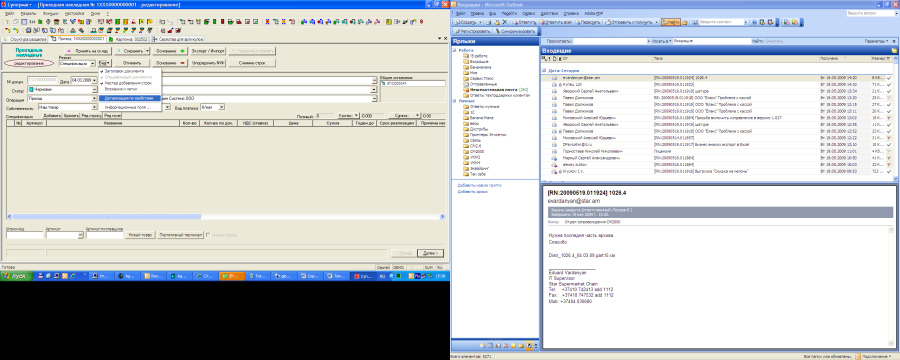Image resolution: width=900 pixels, height=360 pixels.
Task: Toggle flag on Мерный Сергей Александрович message
Action: (x=889, y=157)
